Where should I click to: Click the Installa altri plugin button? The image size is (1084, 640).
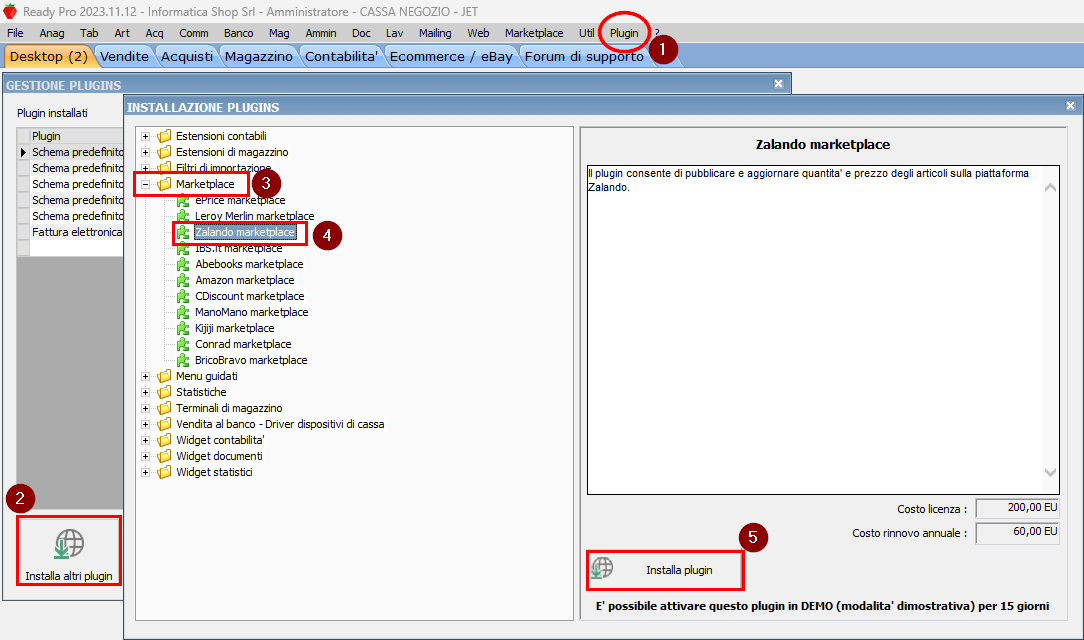pyautogui.click(x=69, y=551)
